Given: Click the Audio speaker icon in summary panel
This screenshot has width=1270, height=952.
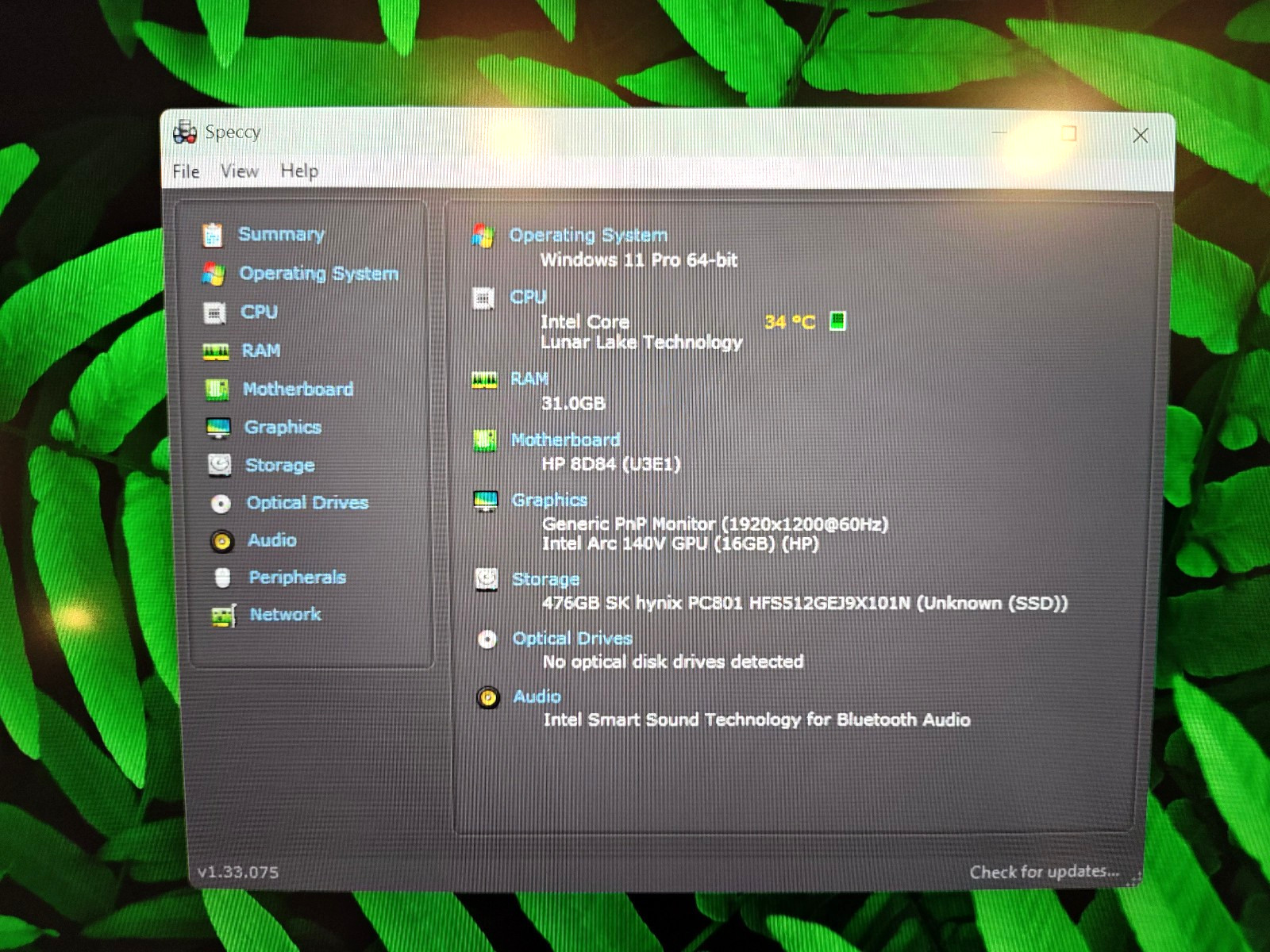Looking at the screenshot, I should click(487, 698).
